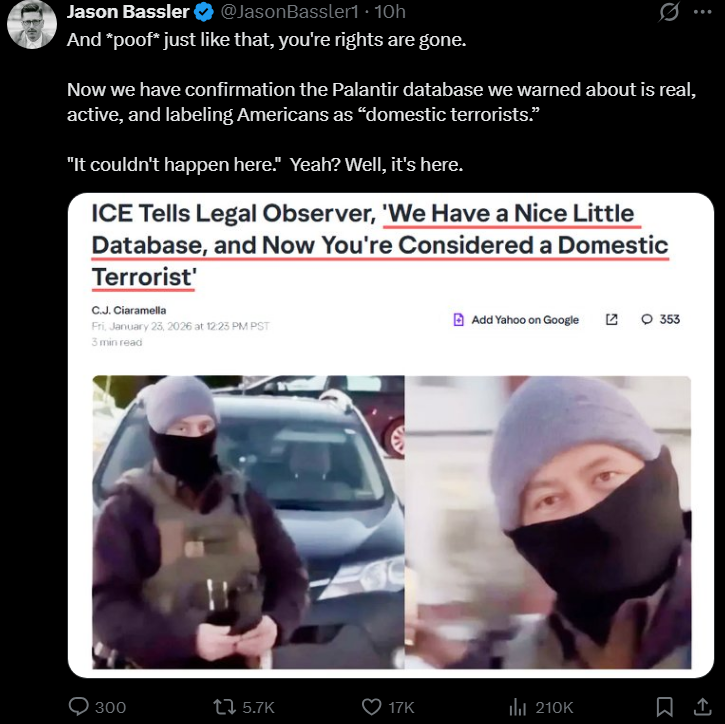Screen dimensions: 725x724
Task: Open the 10h post timestamp
Action: (390, 12)
